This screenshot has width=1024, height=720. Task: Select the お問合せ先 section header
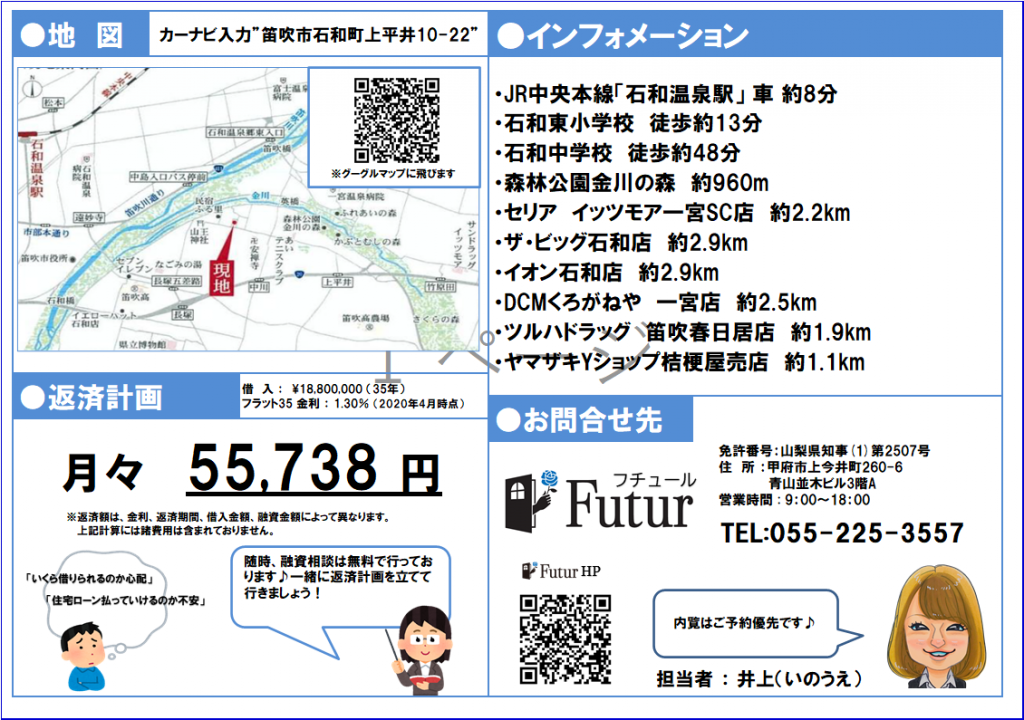coord(580,420)
